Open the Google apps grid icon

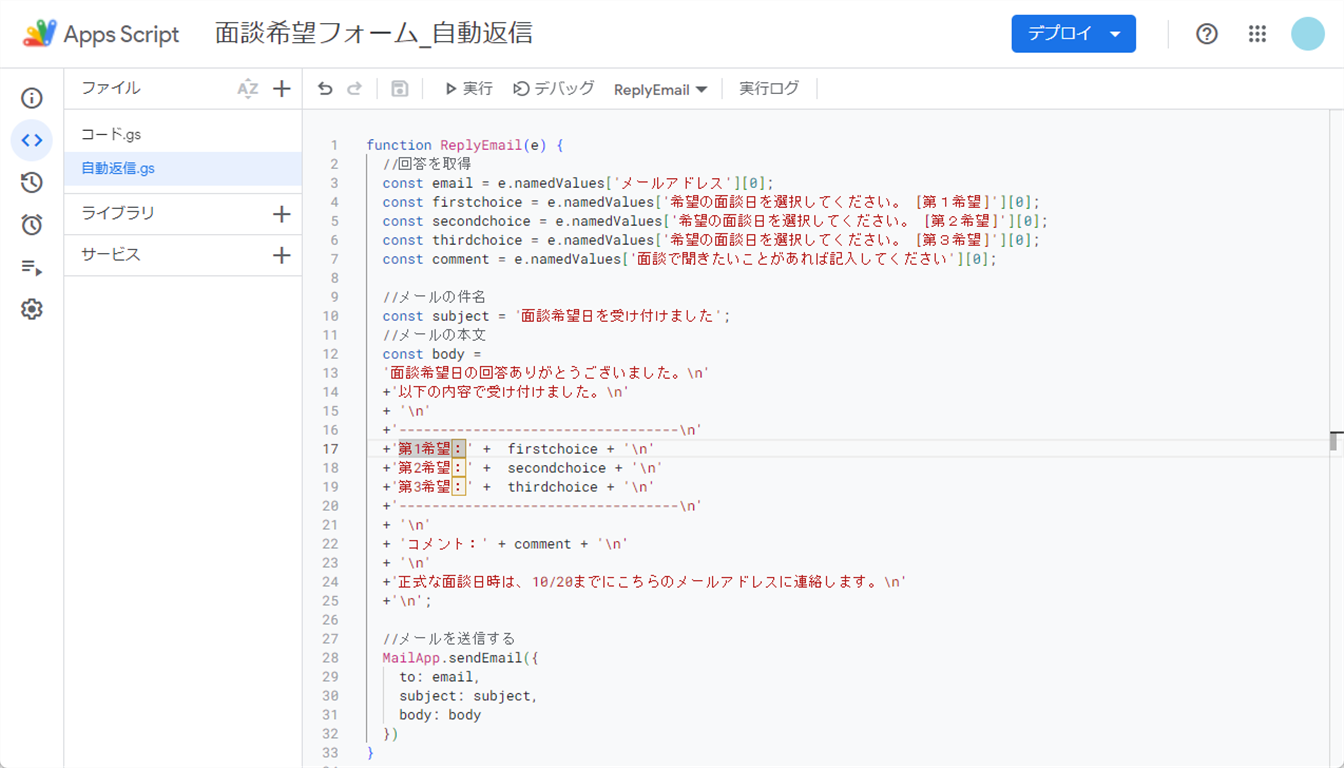1257,34
